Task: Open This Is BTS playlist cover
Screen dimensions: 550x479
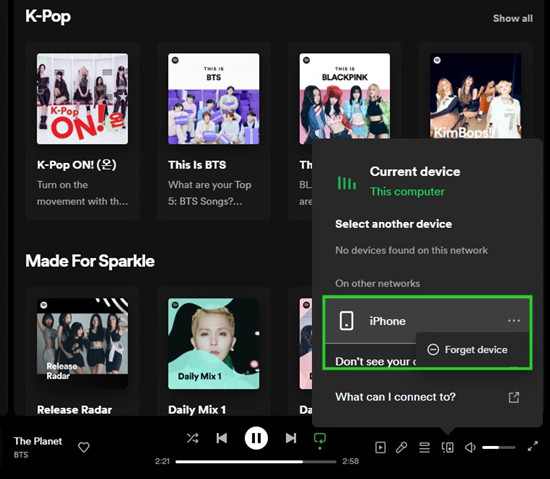Action: 214,99
